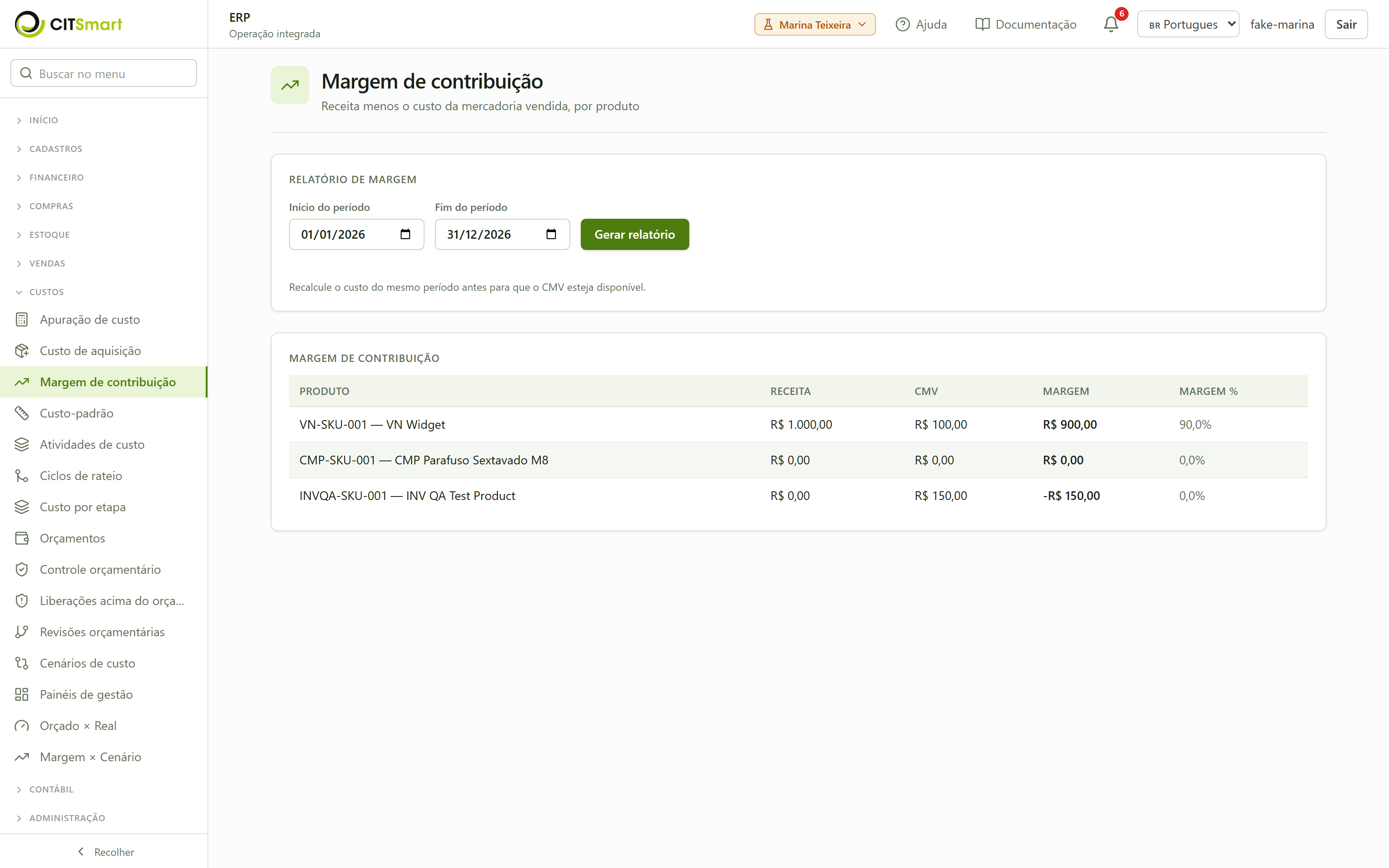Click the Ciclos de rateio branch icon
The height and width of the screenshot is (868, 1389).
pos(22,476)
